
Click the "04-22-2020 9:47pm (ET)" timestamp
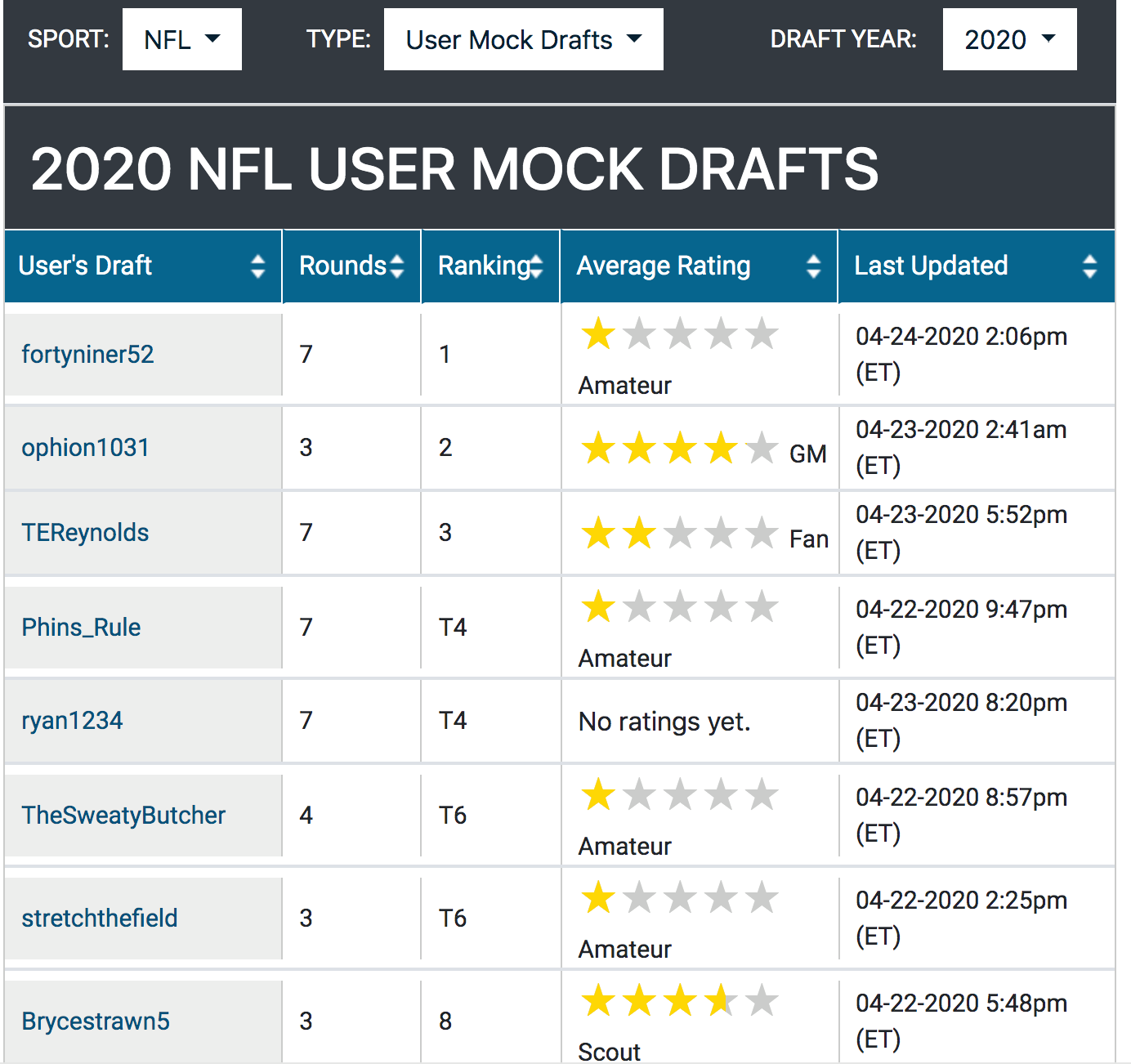[962, 627]
